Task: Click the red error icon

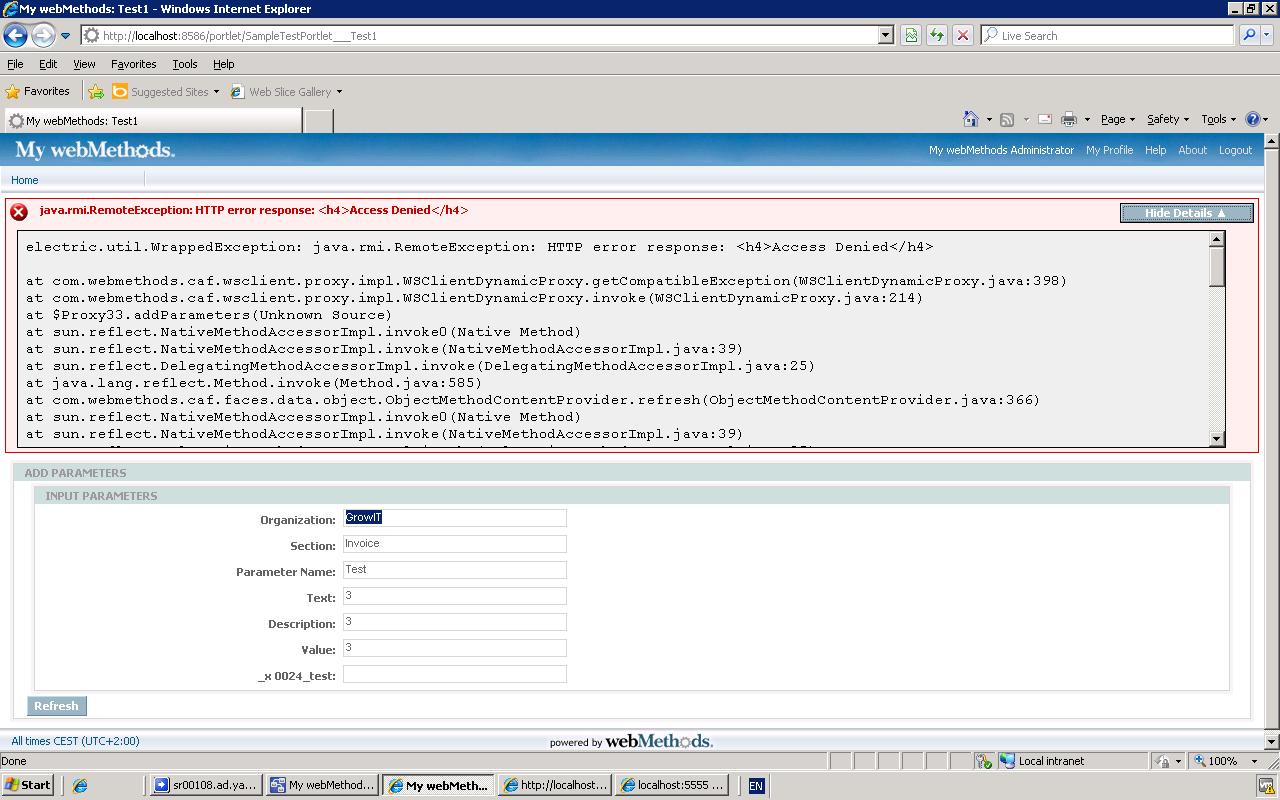Action: click(19, 212)
